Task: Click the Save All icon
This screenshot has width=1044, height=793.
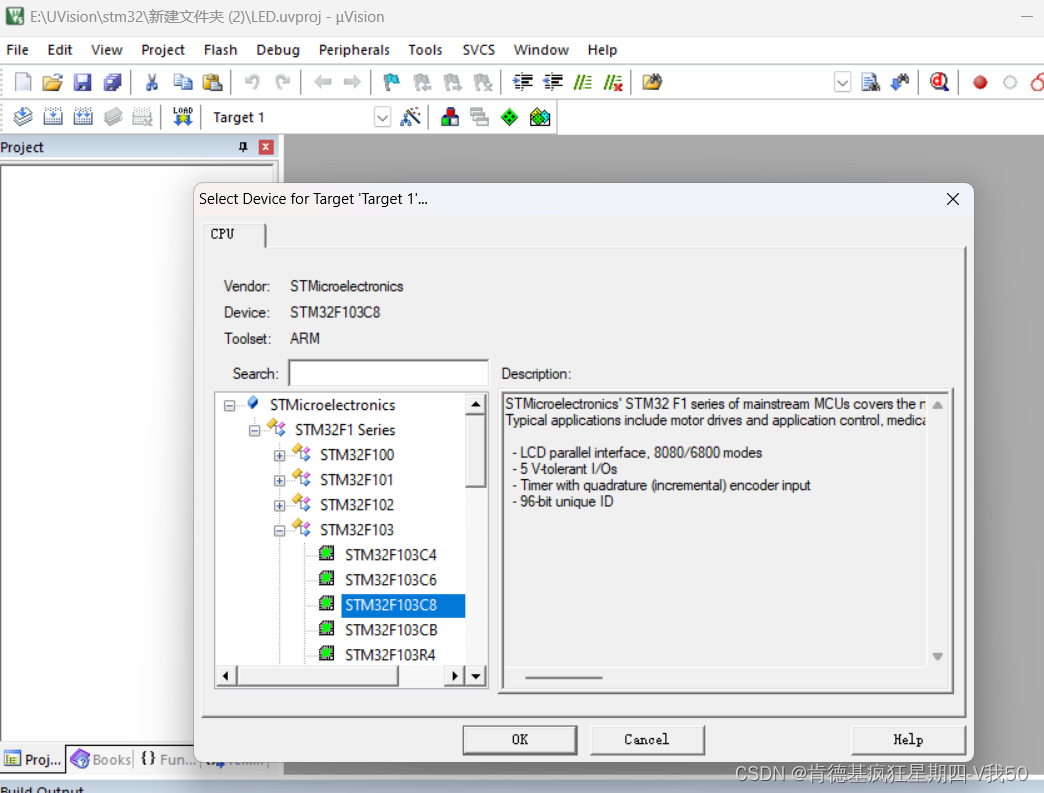Action: tap(113, 82)
